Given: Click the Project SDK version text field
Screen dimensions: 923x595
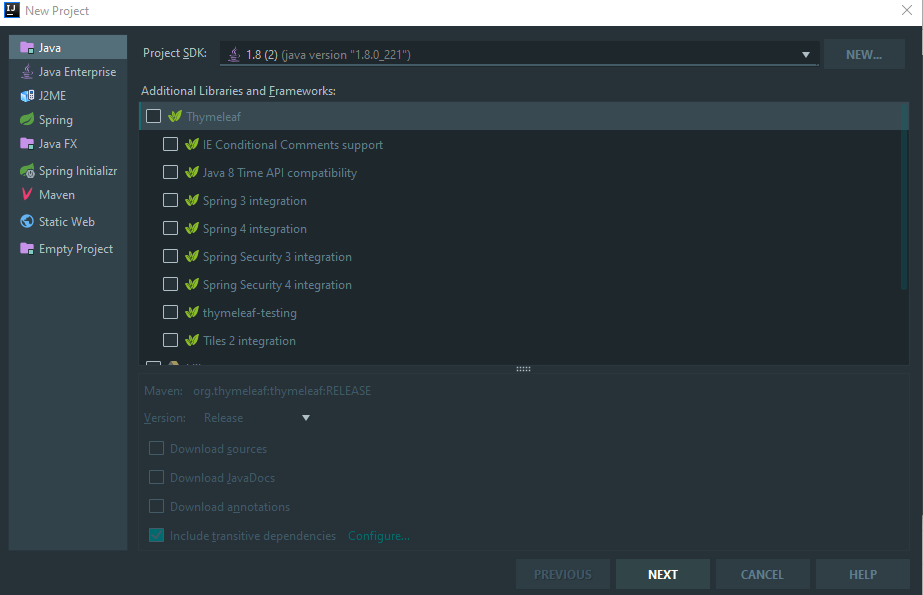Looking at the screenshot, I should pos(519,54).
